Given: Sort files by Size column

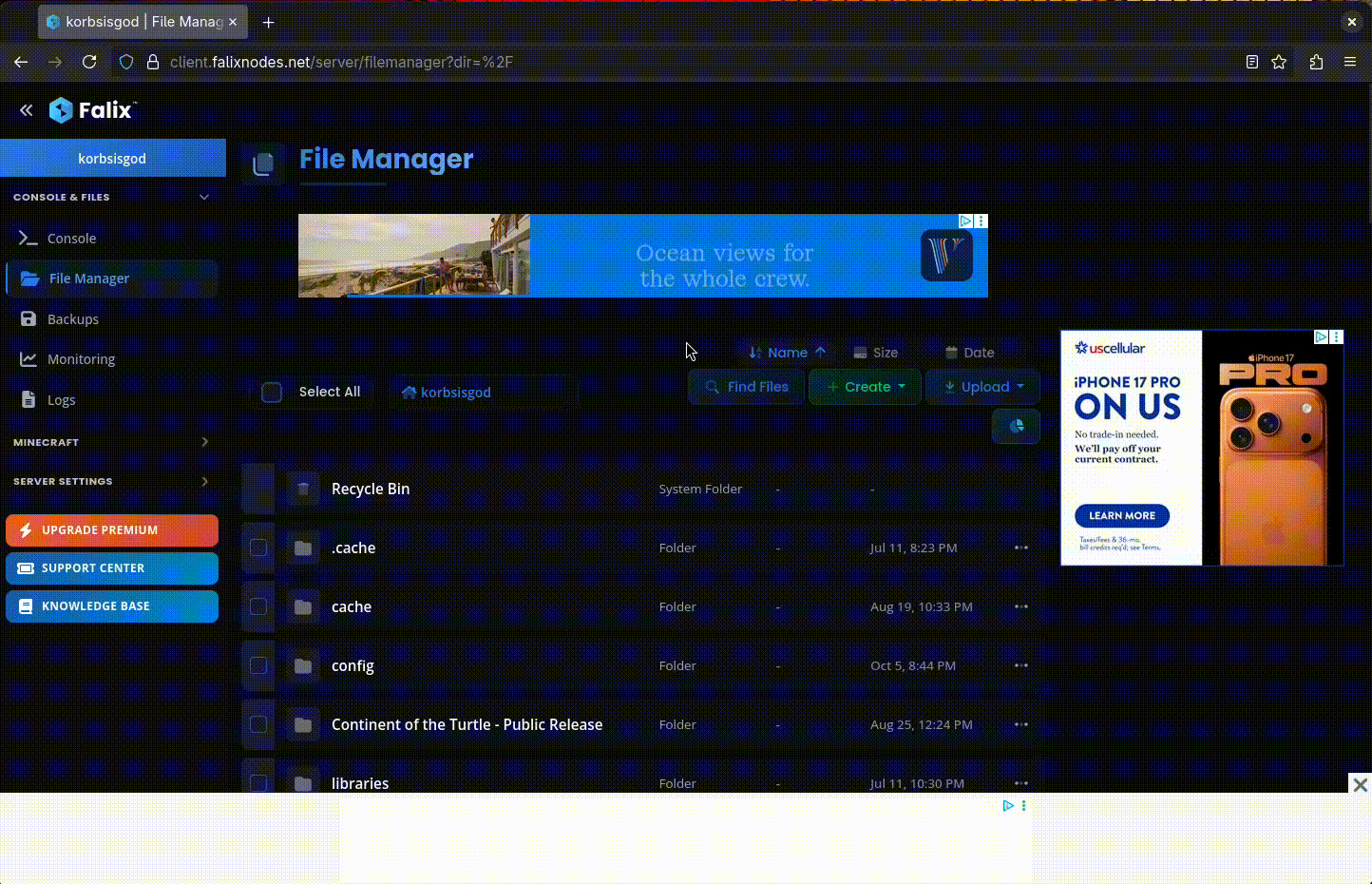Looking at the screenshot, I should (875, 353).
